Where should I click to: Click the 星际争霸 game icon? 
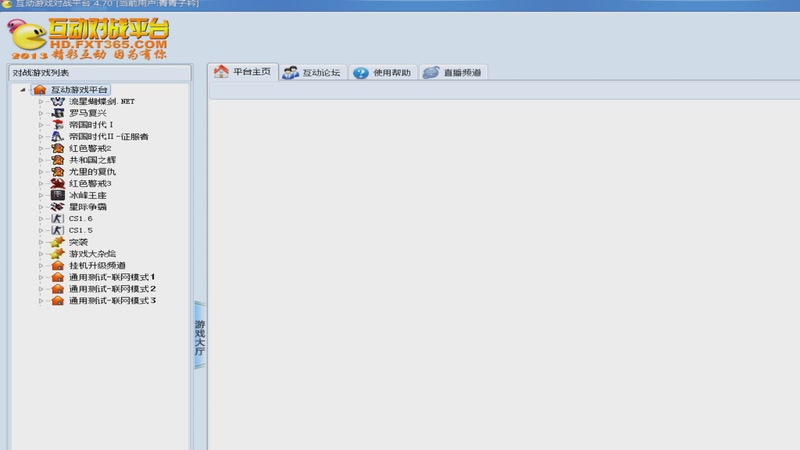click(x=58, y=207)
